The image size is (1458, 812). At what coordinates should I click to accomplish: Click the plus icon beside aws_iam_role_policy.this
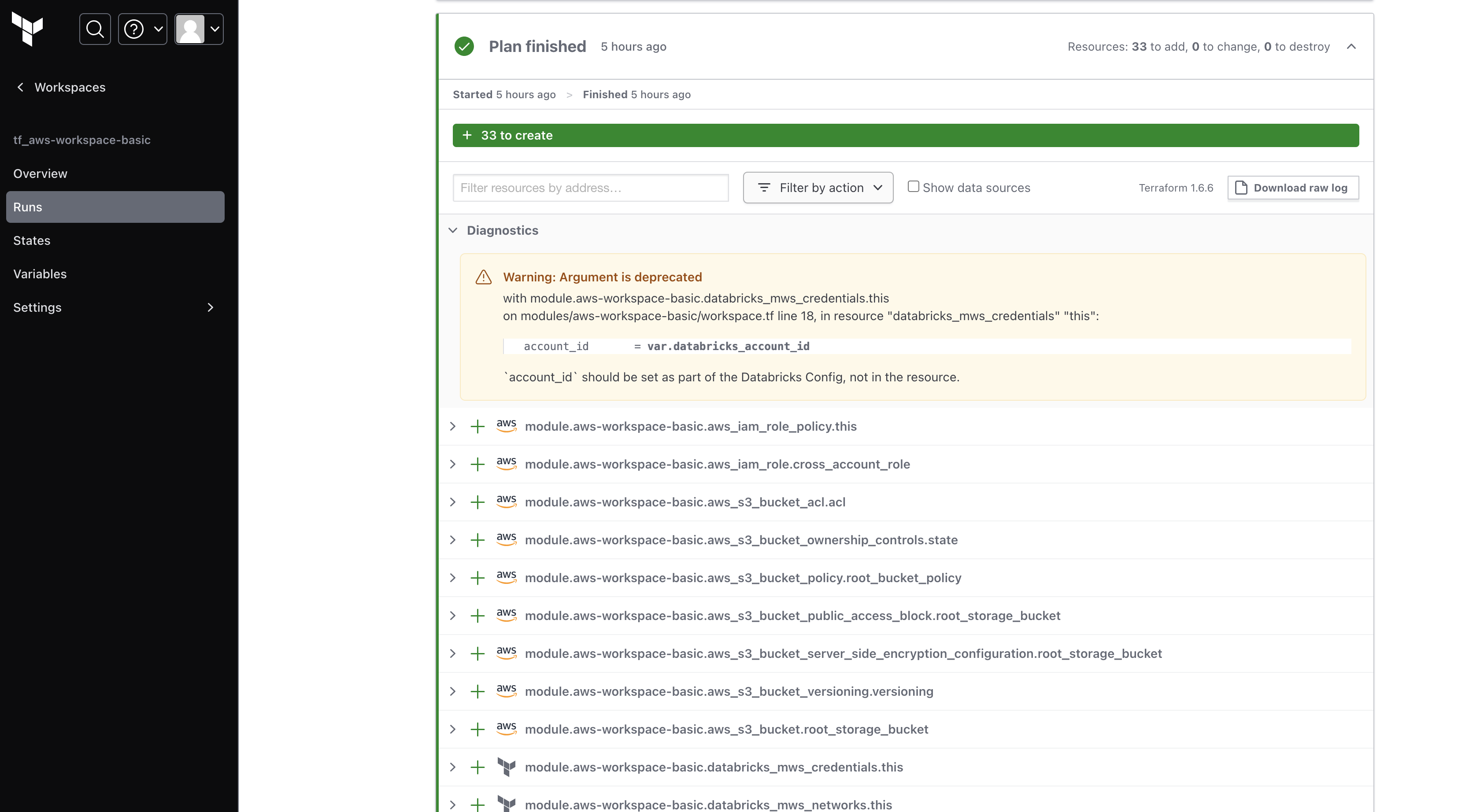click(477, 427)
